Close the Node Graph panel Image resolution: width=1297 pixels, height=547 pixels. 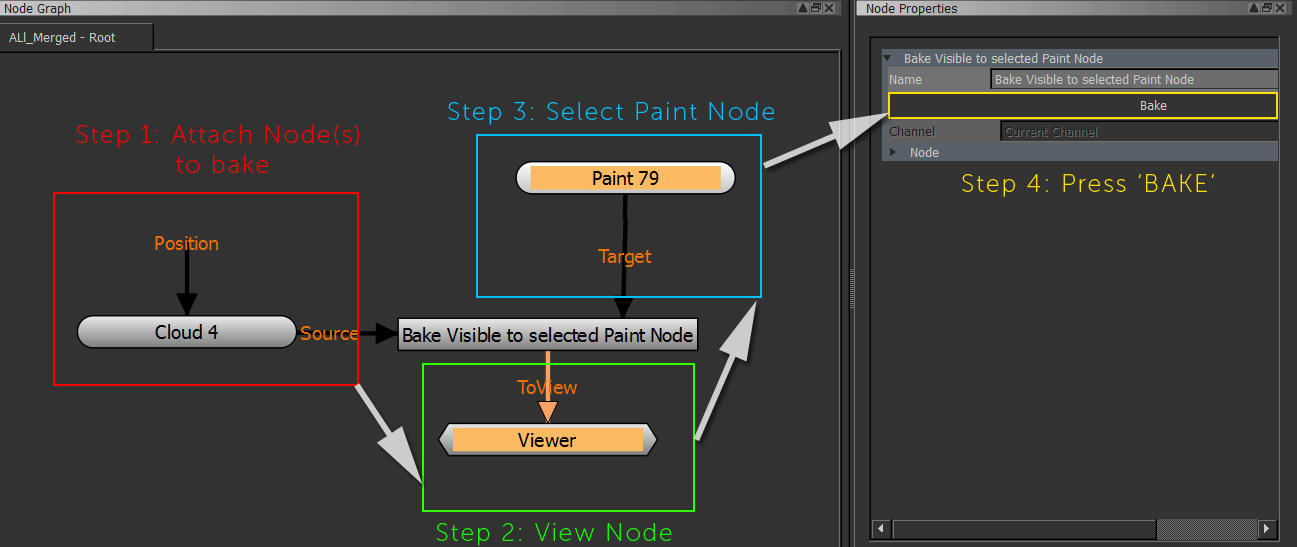click(830, 8)
